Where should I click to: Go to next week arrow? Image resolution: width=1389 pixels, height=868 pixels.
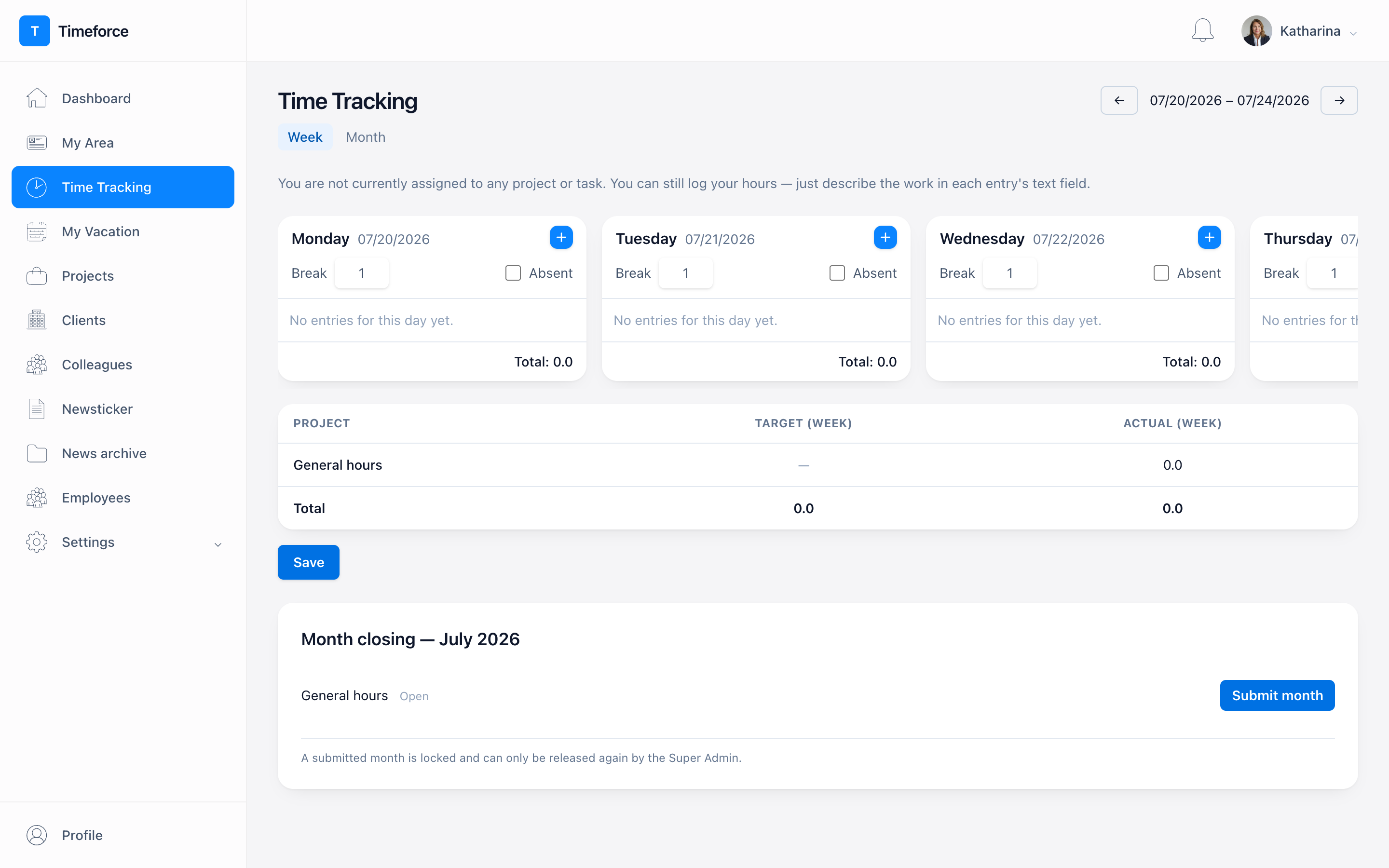1339,100
